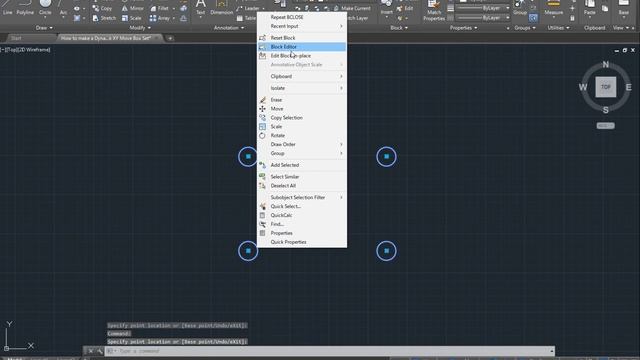Click the Fillet tool in Modify panel

point(160,8)
